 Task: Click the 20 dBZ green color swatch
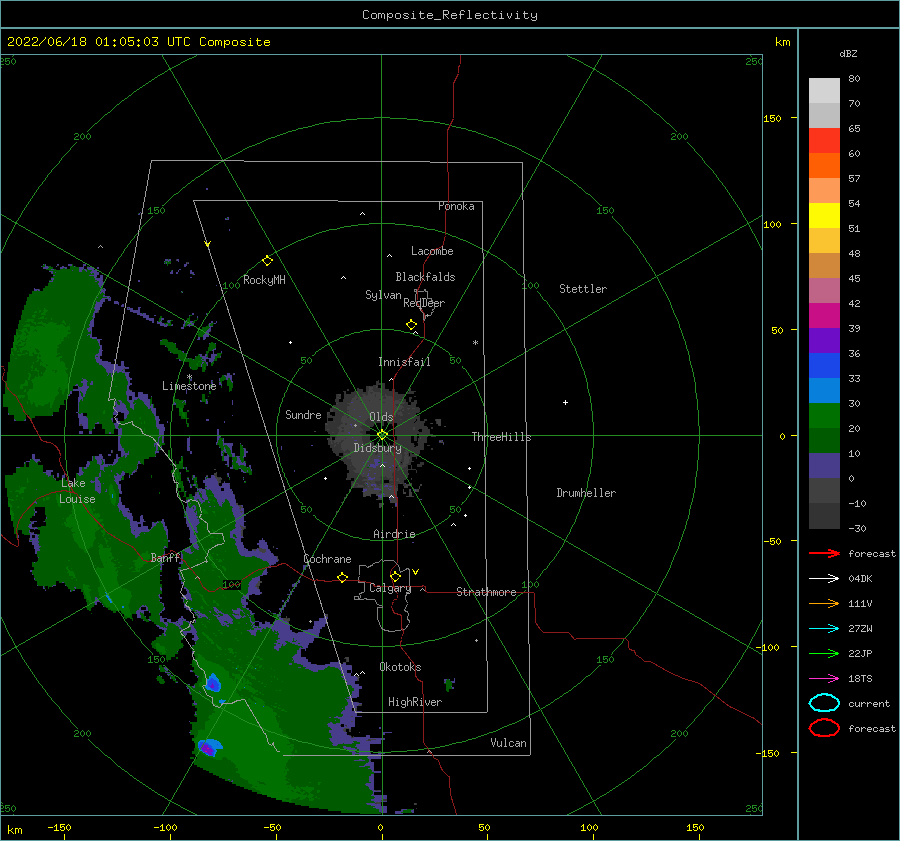click(824, 416)
